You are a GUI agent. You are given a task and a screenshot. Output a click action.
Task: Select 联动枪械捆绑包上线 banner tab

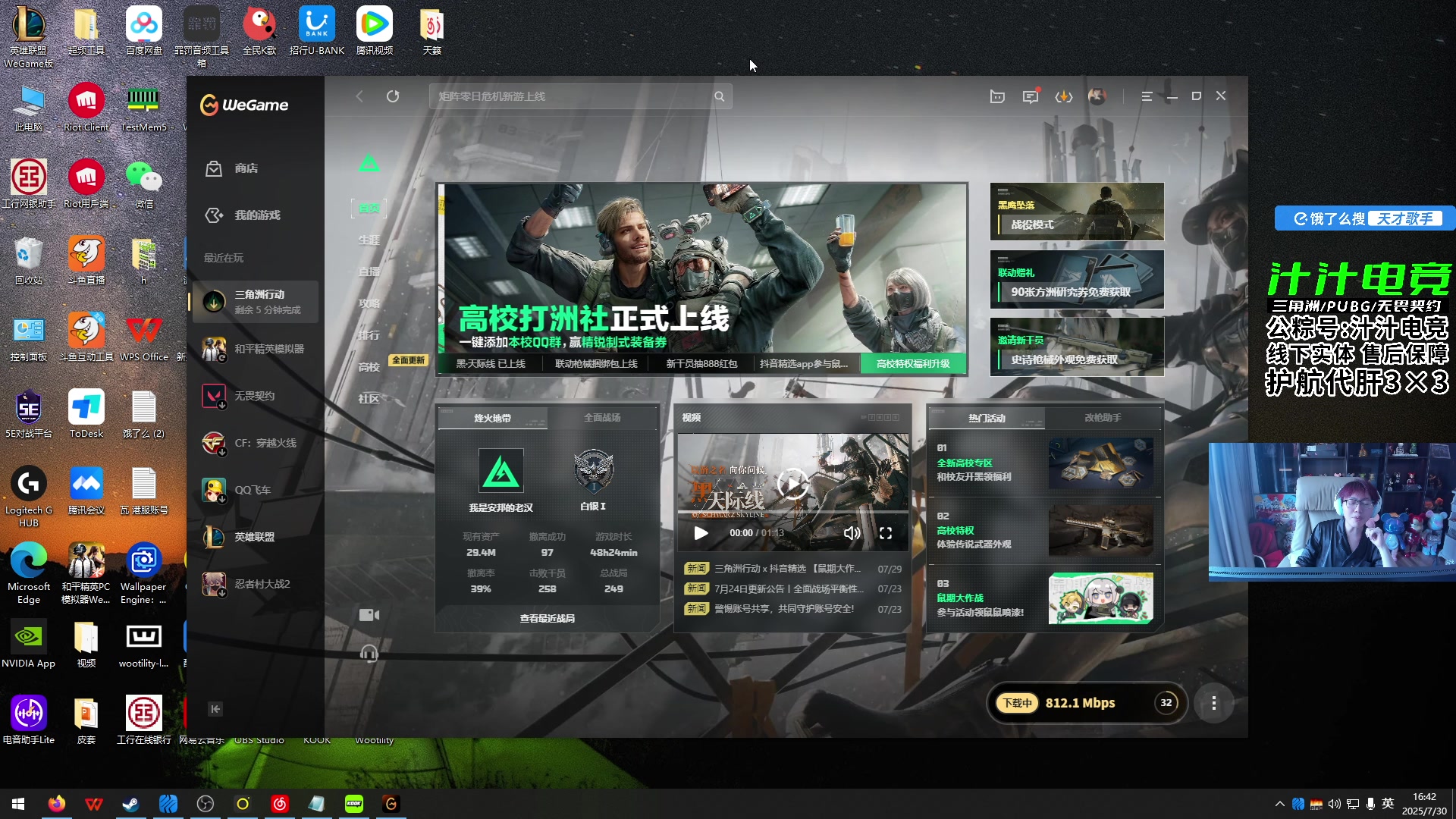pos(596,364)
